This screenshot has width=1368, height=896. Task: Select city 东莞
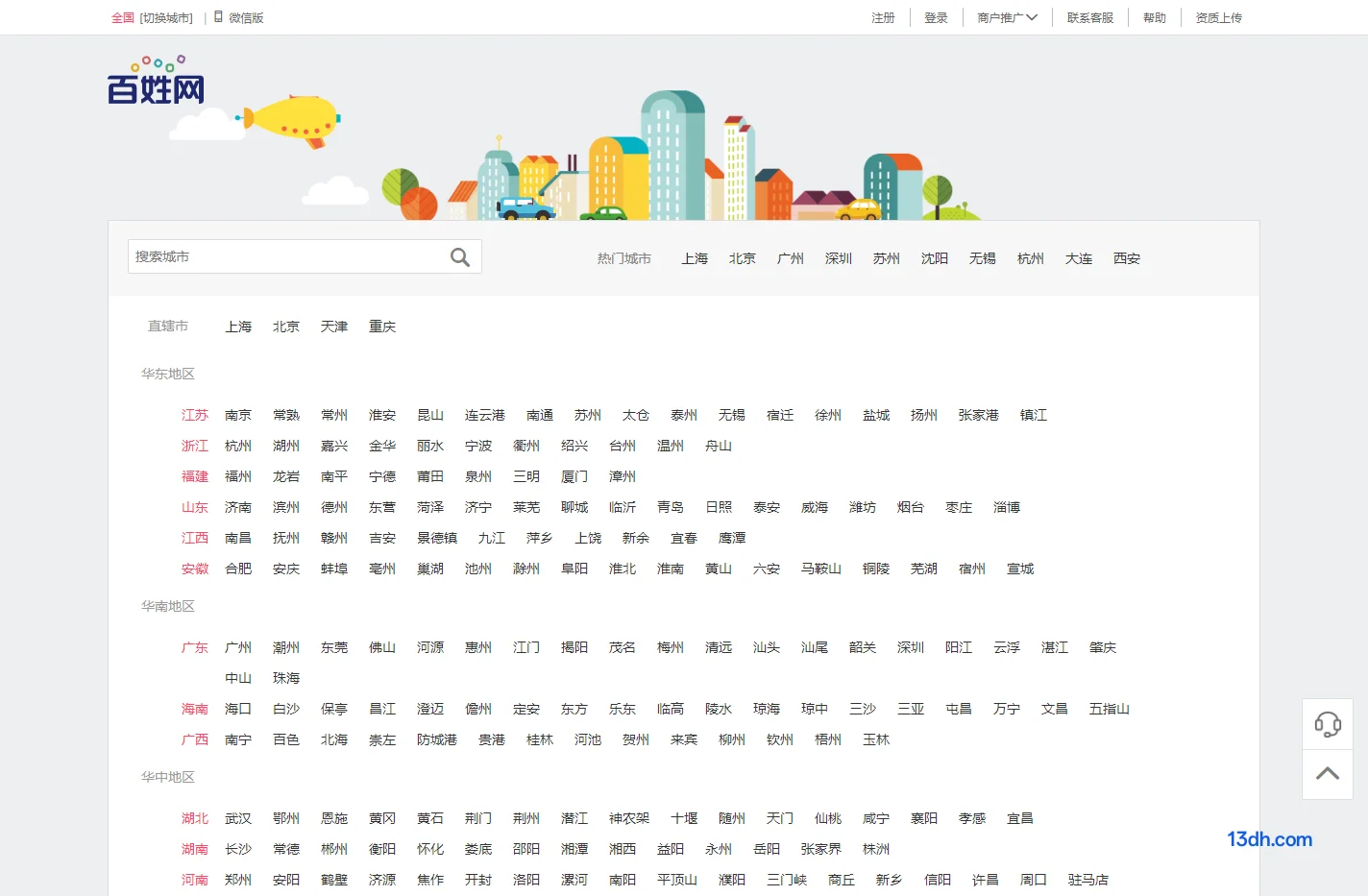[x=334, y=647]
